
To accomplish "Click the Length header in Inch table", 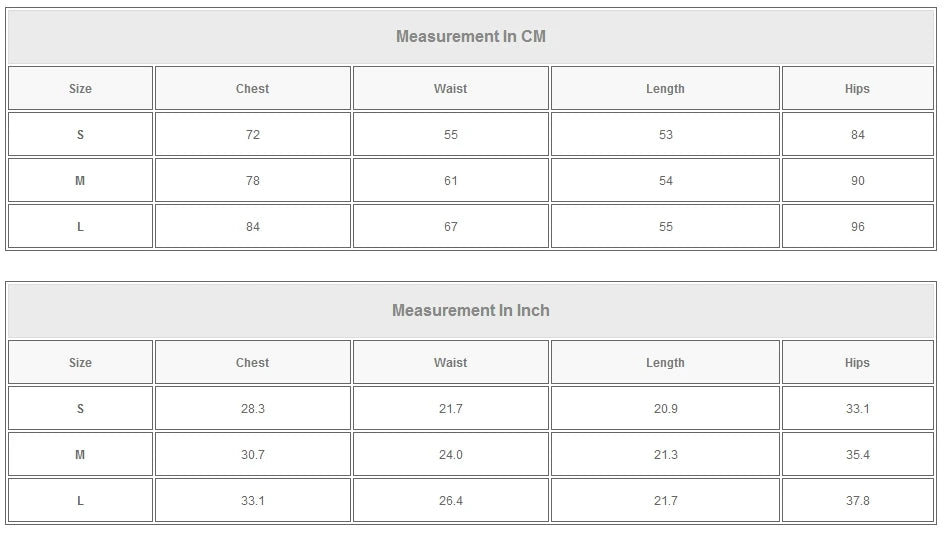I will (x=665, y=363).
